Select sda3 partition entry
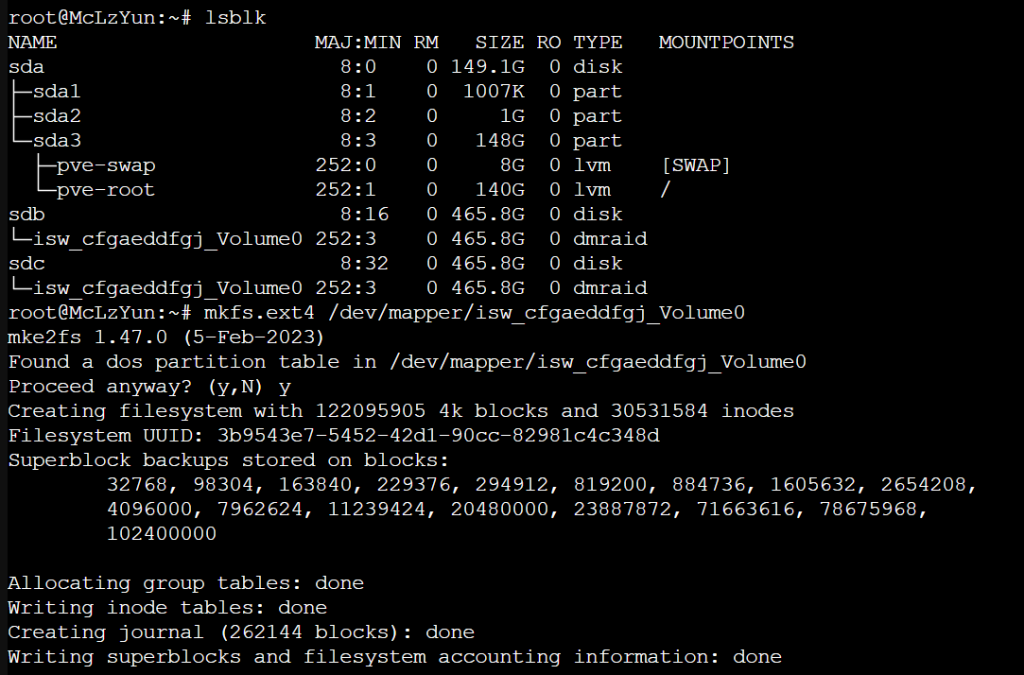The image size is (1024, 675). pos(57,140)
